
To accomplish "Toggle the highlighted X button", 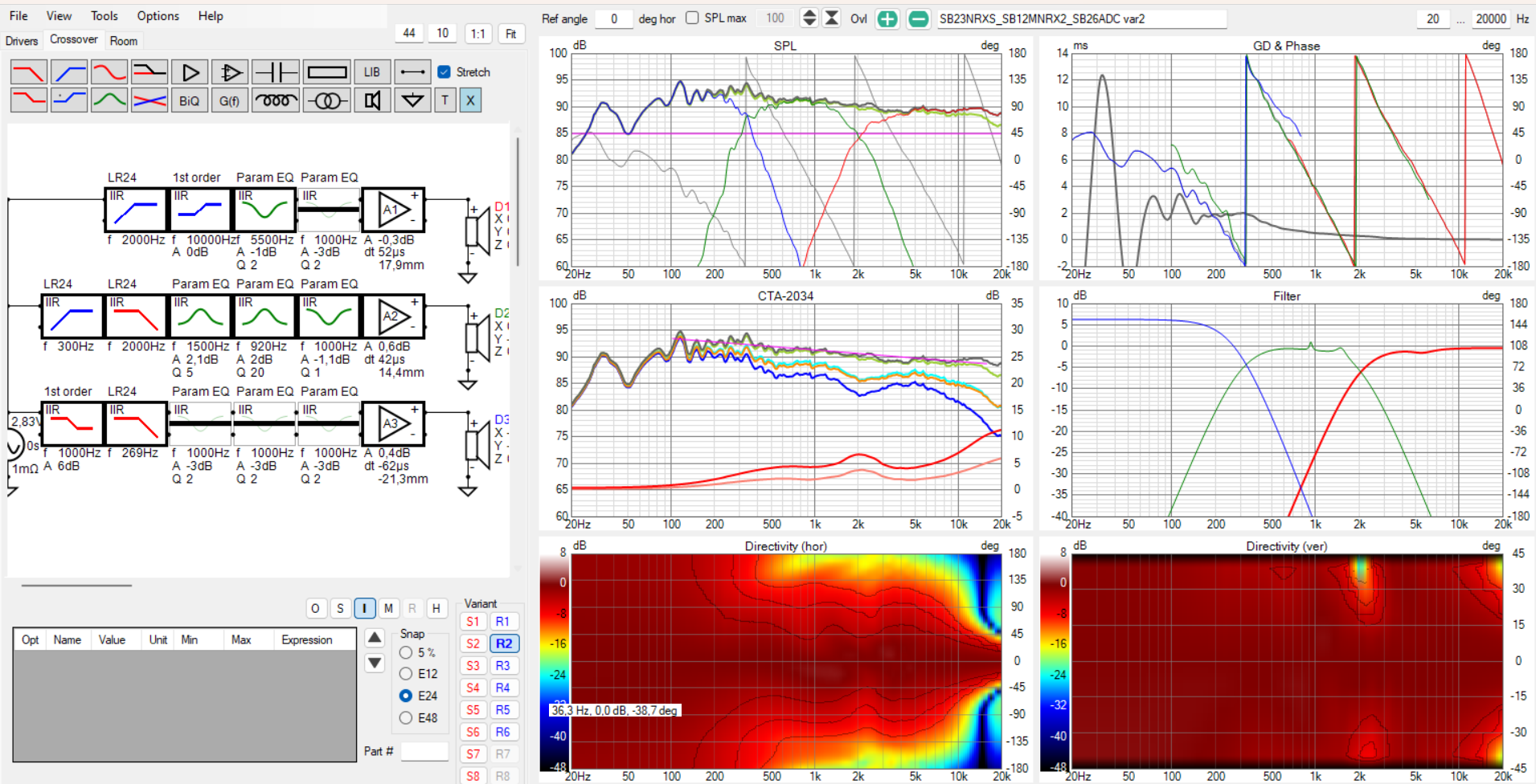I will coord(471,100).
